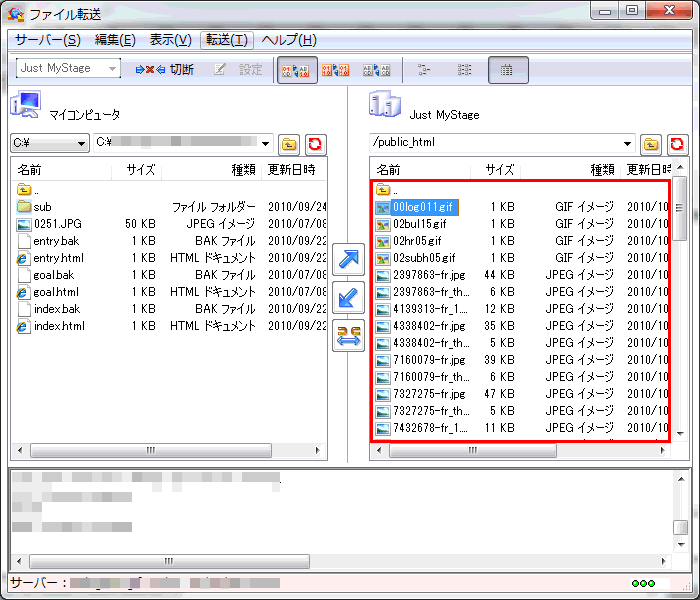Screen dimensions: 700x600
Task: Refresh the remote server file list
Action: (678, 144)
